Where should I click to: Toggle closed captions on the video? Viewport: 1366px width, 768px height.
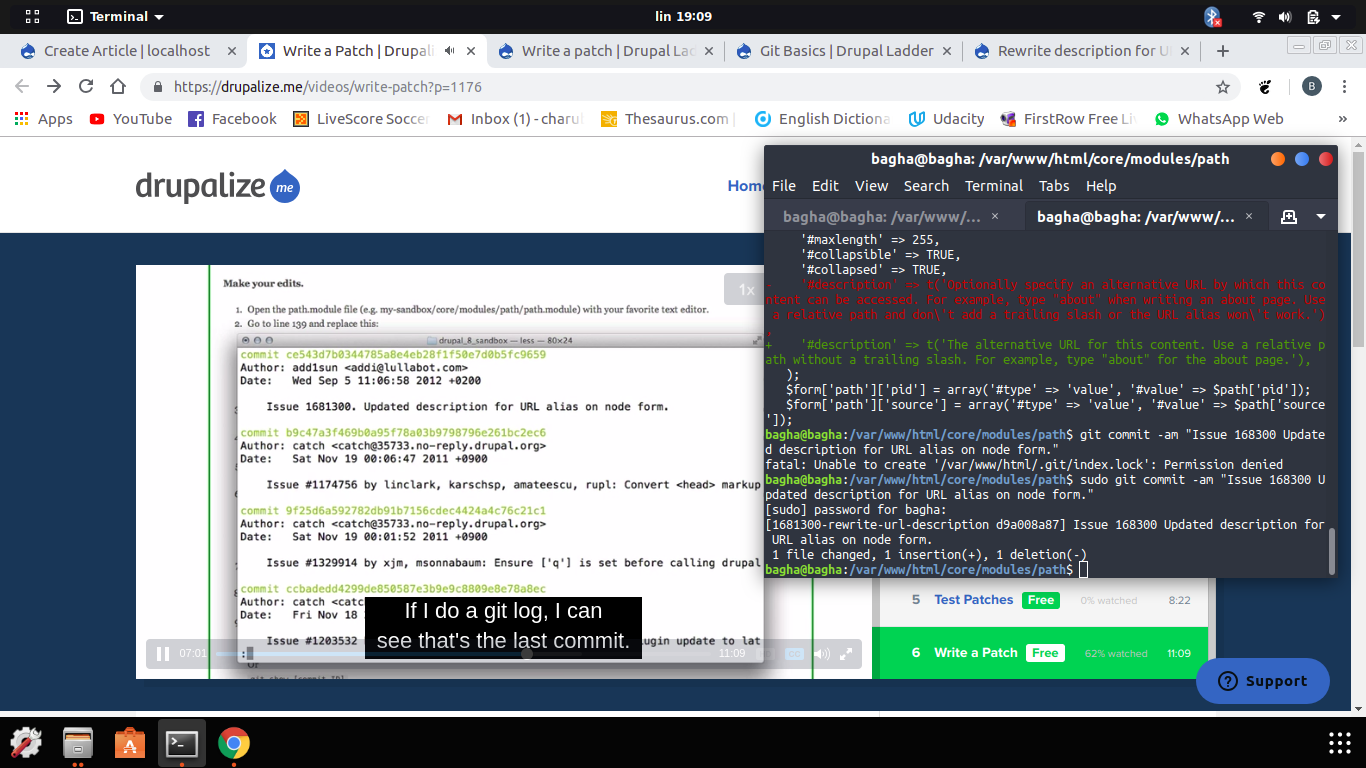[794, 653]
